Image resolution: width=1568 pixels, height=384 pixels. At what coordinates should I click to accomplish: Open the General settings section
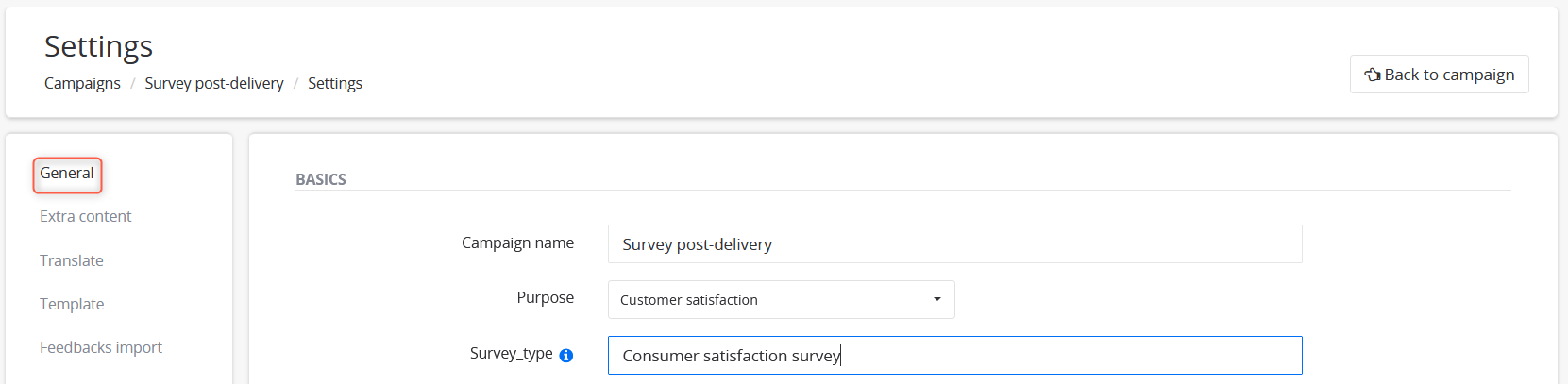[x=67, y=174]
